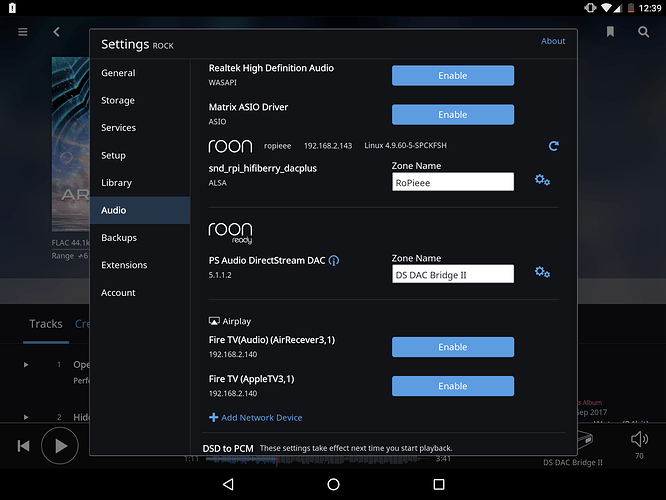Enable Fire TV (AppleTV3,1) Airplay device
Viewport: 666px width, 500px height.
(x=453, y=386)
